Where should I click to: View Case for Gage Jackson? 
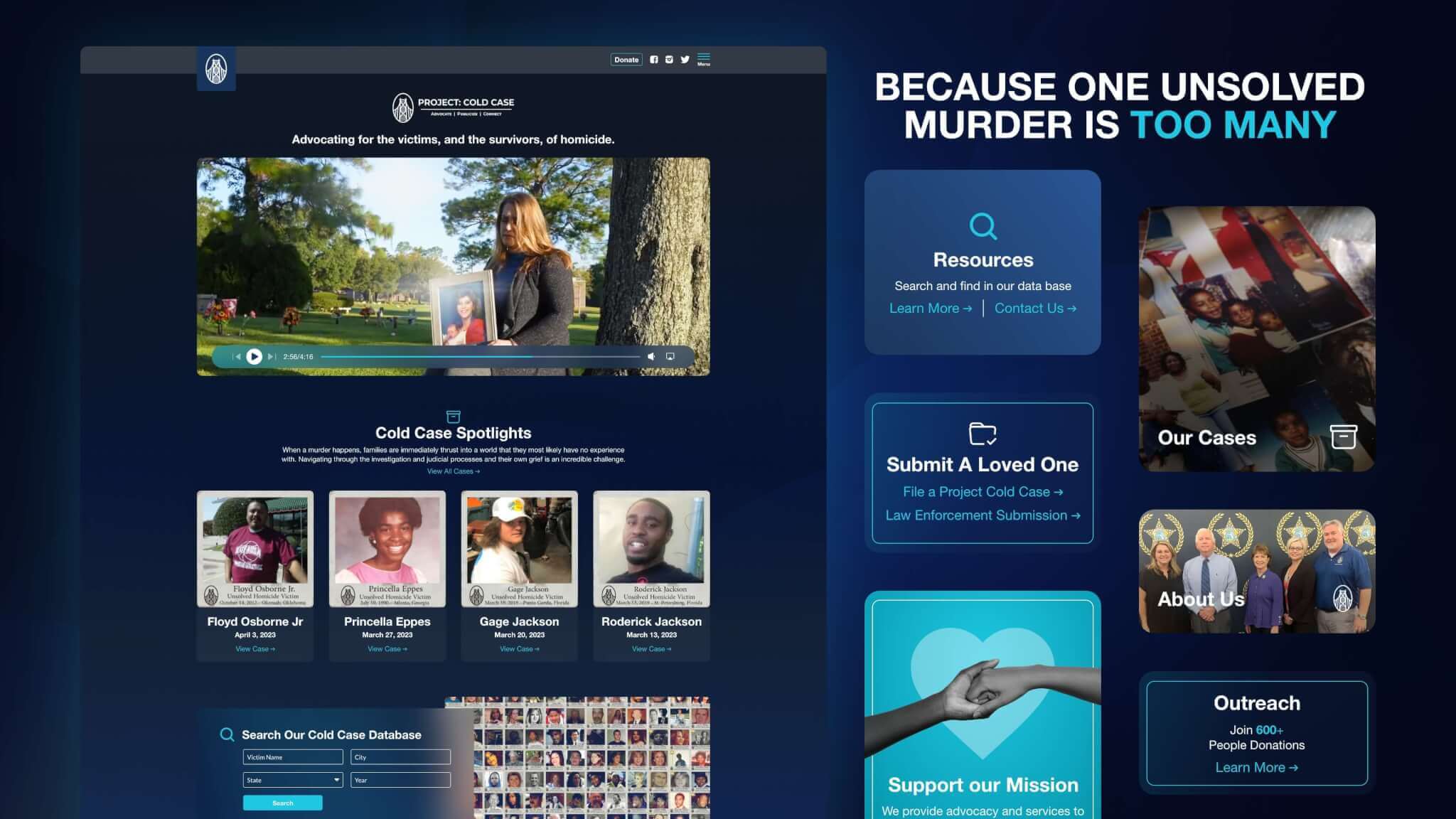pos(519,649)
